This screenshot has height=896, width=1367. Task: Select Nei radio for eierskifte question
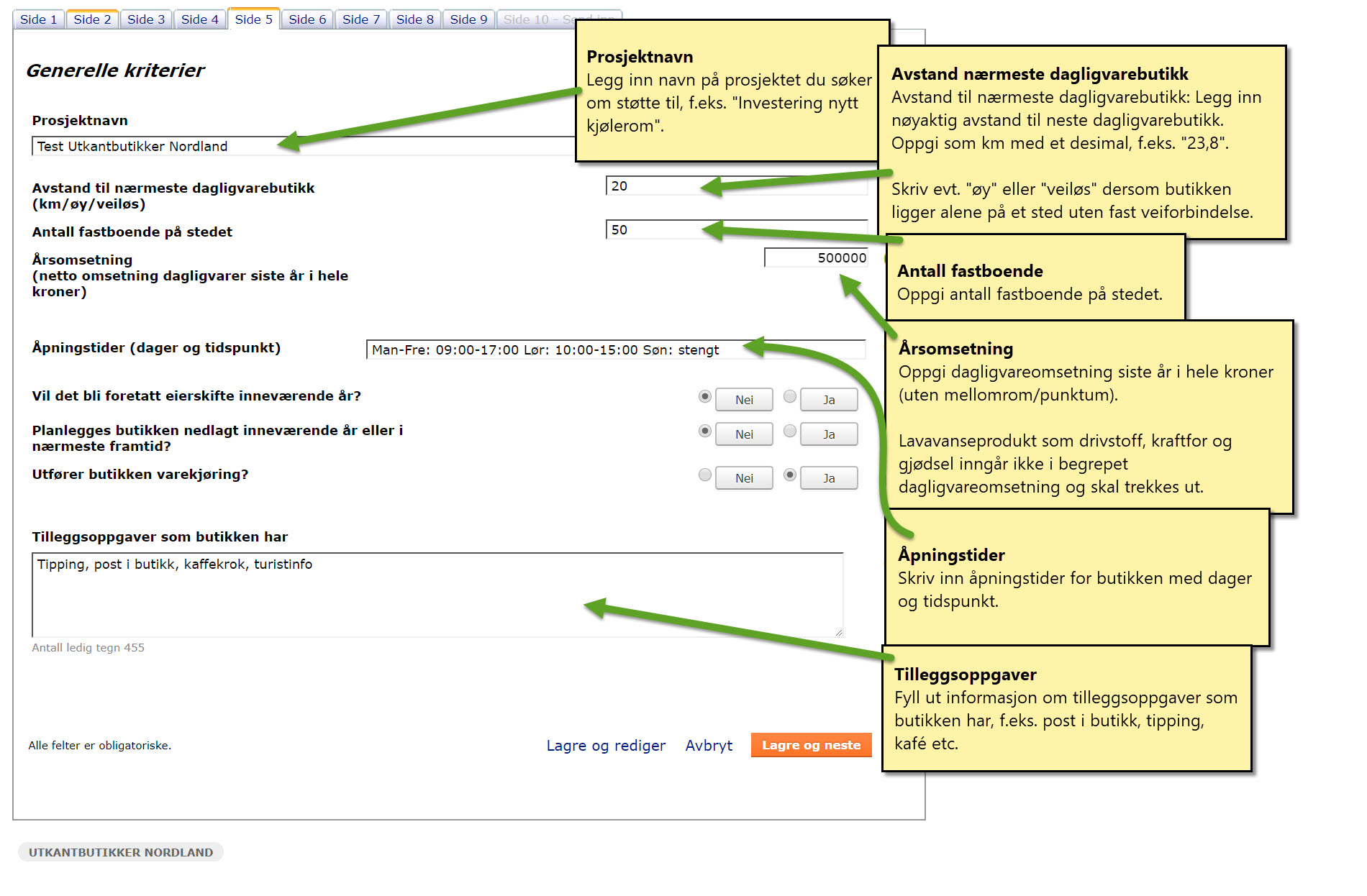[705, 396]
